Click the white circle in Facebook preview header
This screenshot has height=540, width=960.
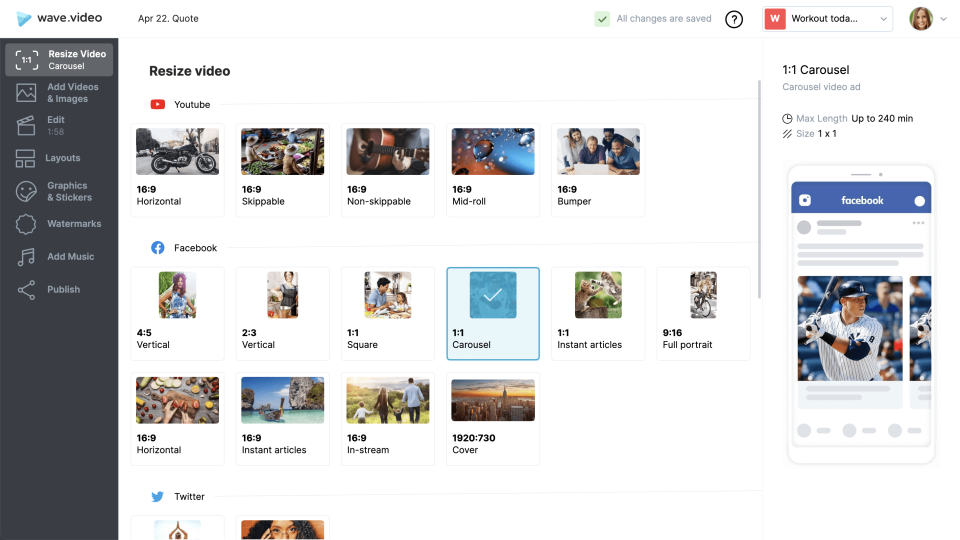(x=919, y=201)
